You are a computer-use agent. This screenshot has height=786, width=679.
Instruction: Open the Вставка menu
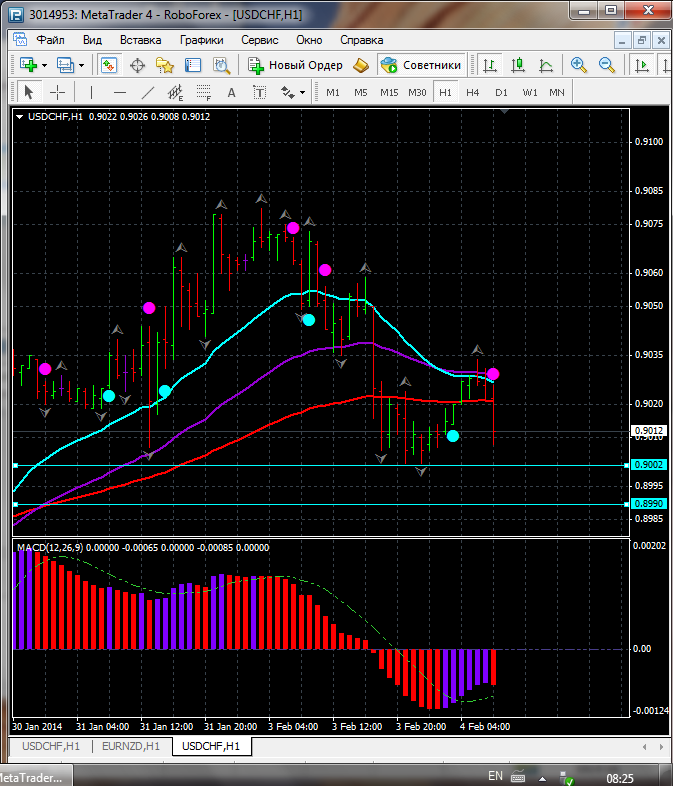pos(140,40)
